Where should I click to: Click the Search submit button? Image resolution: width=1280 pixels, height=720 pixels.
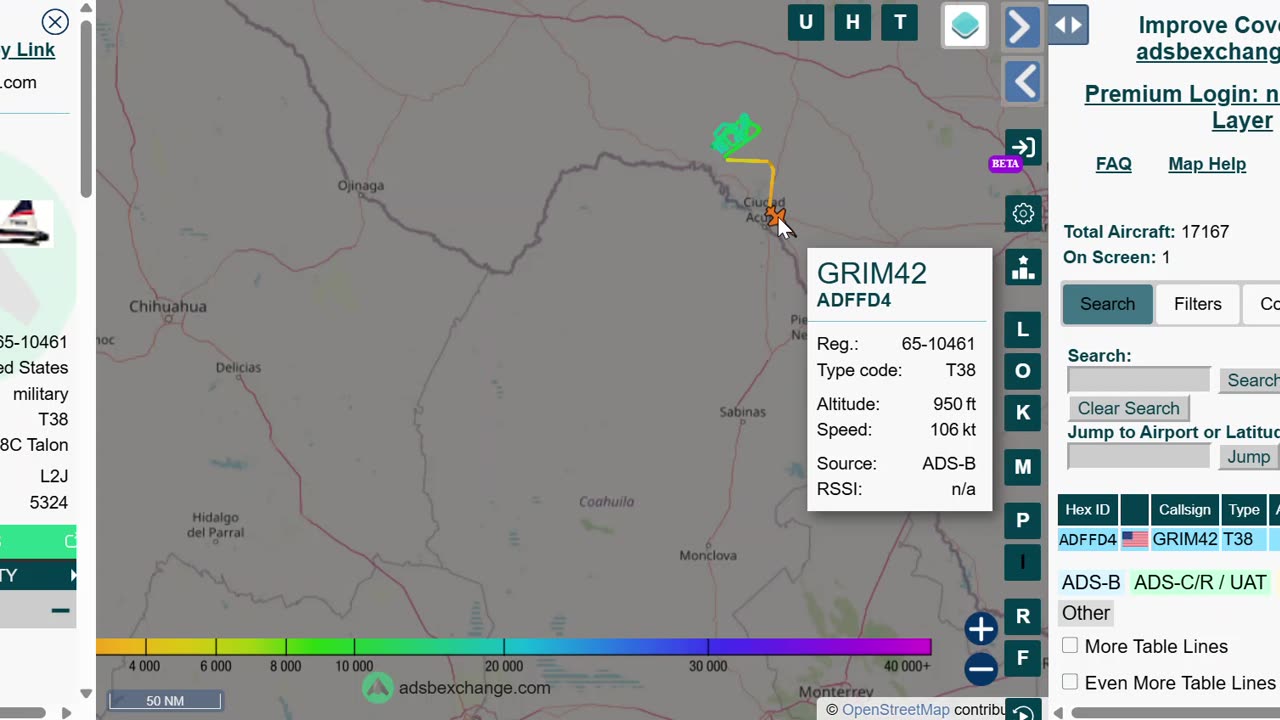1249,380
